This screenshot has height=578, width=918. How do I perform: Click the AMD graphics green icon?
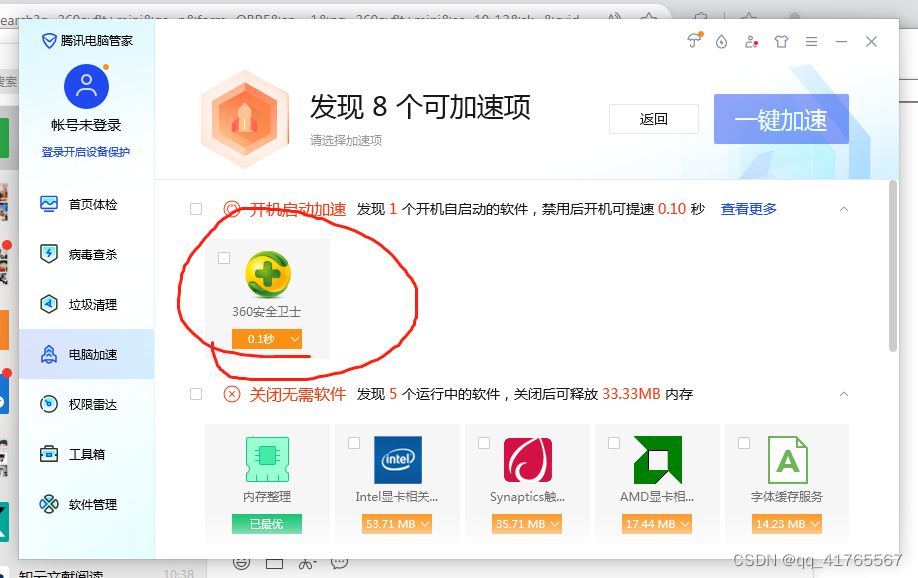click(x=657, y=460)
